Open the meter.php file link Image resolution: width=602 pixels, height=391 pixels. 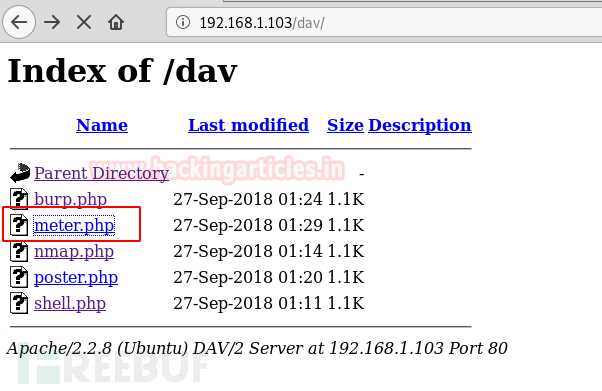coord(74,225)
